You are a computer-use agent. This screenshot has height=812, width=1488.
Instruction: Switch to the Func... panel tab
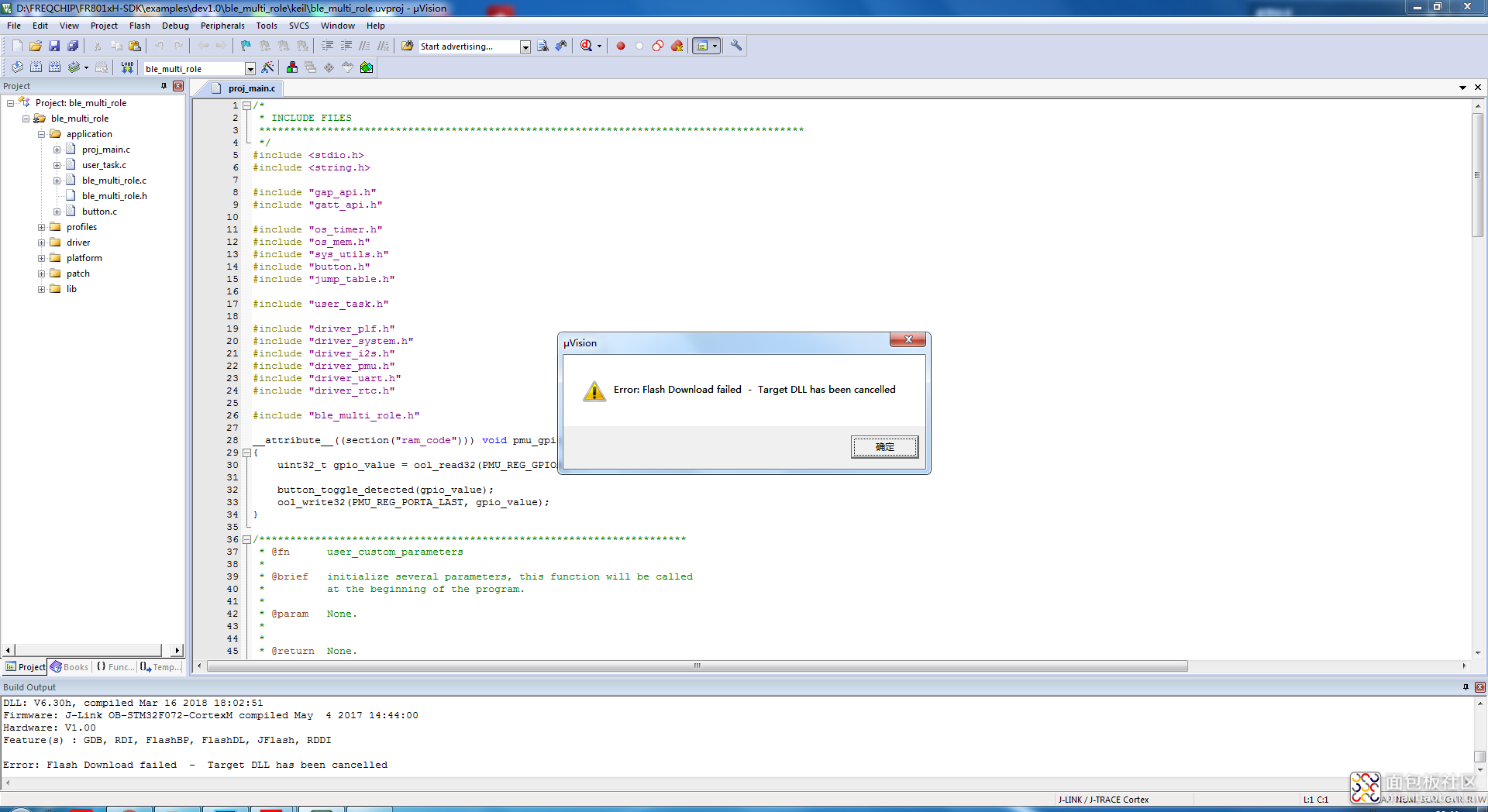(115, 667)
